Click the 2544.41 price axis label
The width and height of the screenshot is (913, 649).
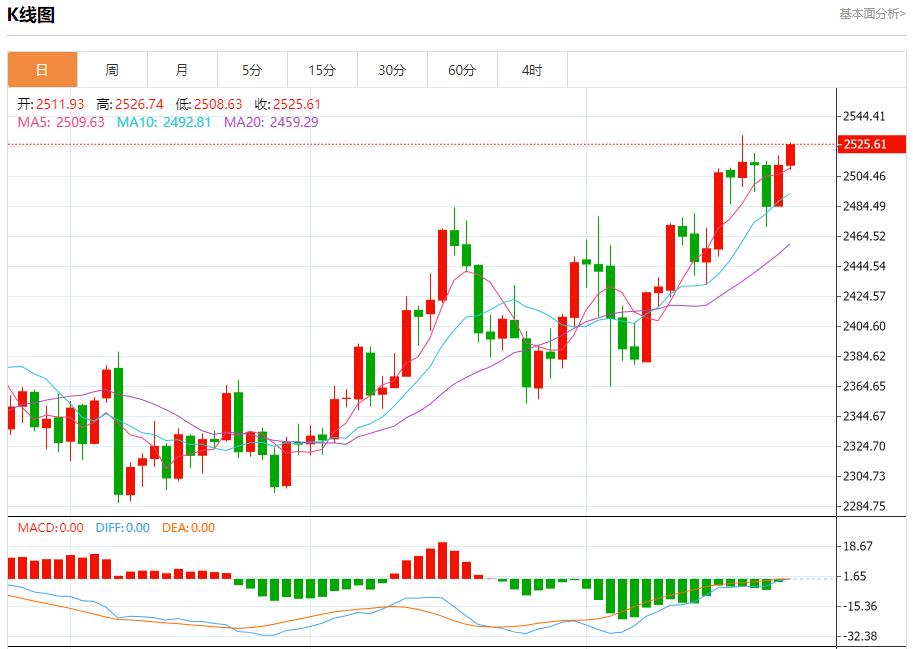pos(865,116)
